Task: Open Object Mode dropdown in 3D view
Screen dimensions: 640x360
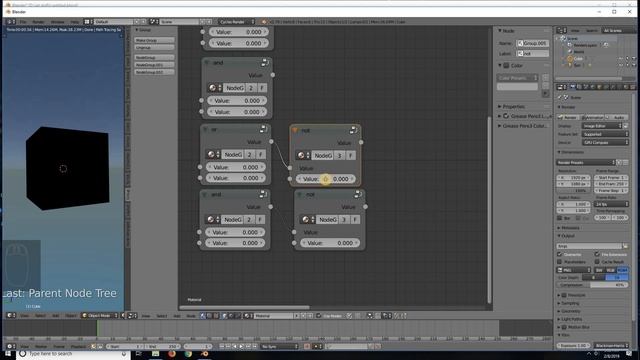Action: point(100,316)
